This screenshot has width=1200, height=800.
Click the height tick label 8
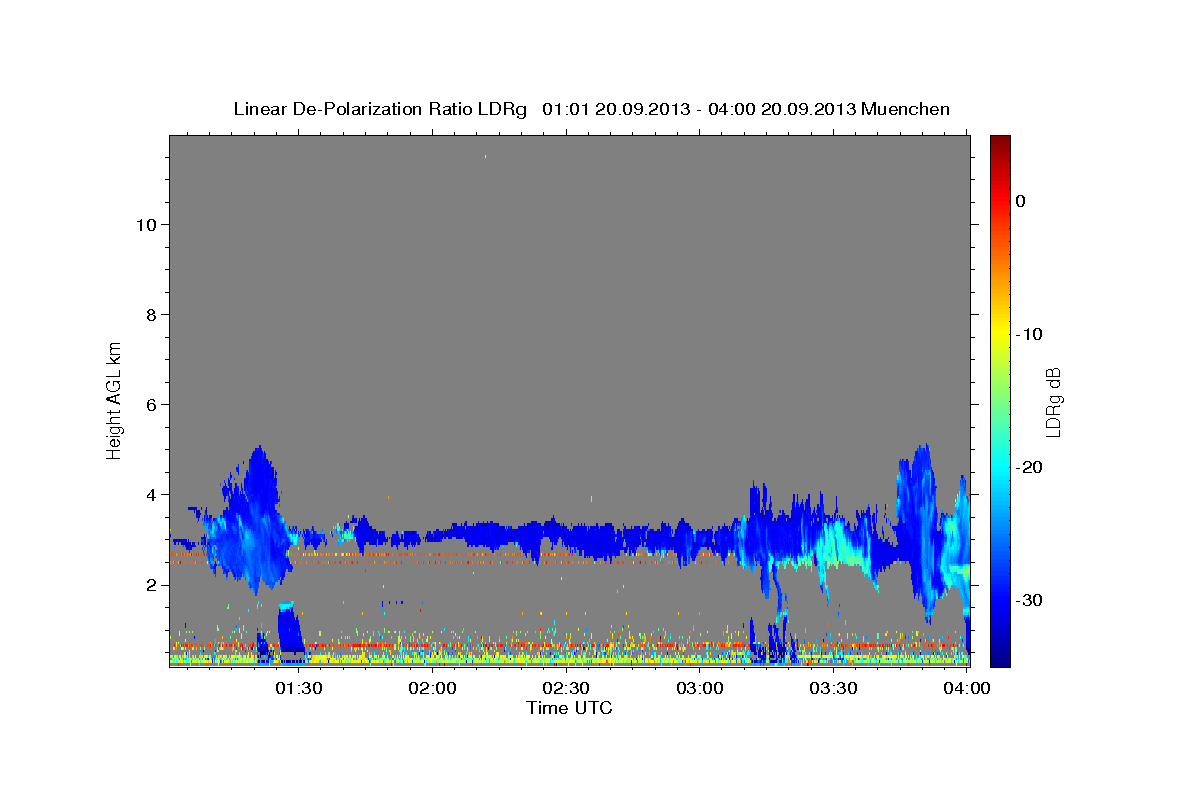(x=150, y=315)
